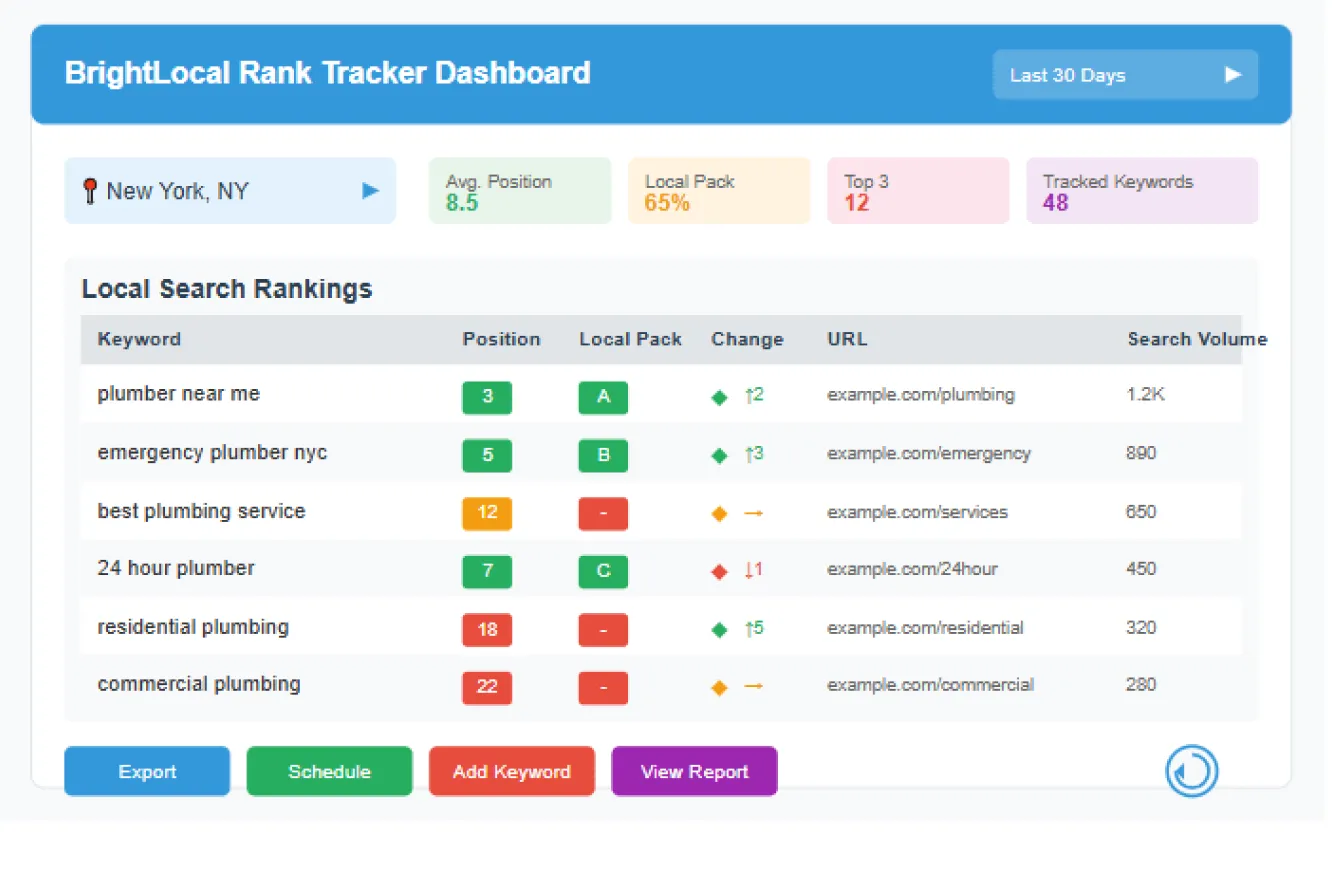Screen dimensions: 1332x873
Task: Click the example.com/emergency link
Action: pyautogui.click(x=928, y=453)
